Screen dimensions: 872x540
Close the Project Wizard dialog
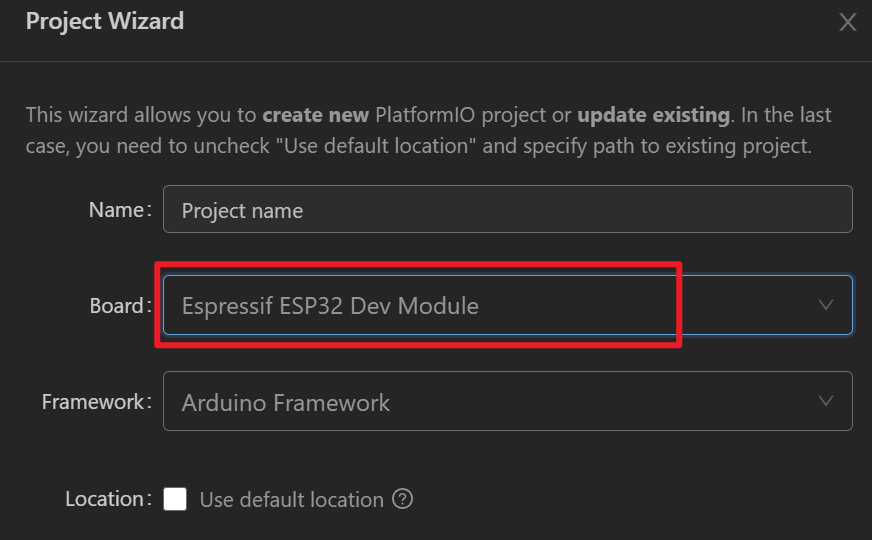[x=848, y=22]
